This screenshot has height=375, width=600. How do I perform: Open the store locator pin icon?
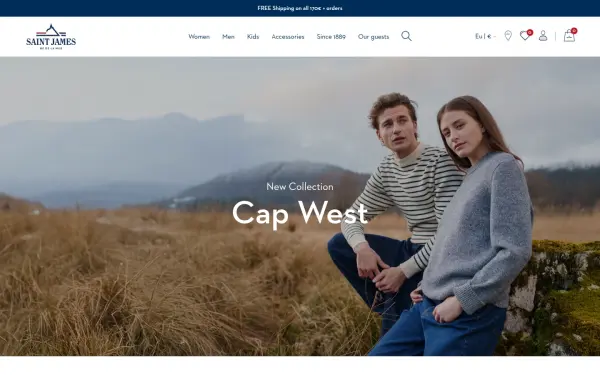(x=508, y=36)
